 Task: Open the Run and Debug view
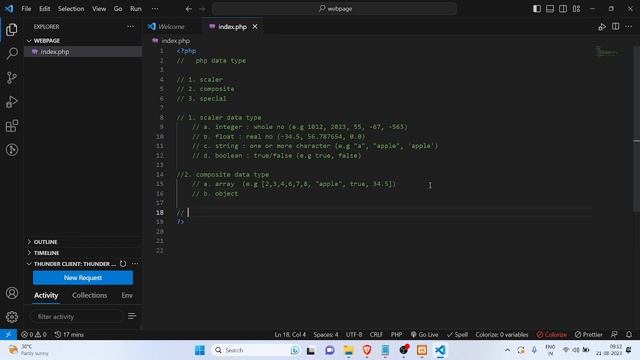click(x=12, y=102)
